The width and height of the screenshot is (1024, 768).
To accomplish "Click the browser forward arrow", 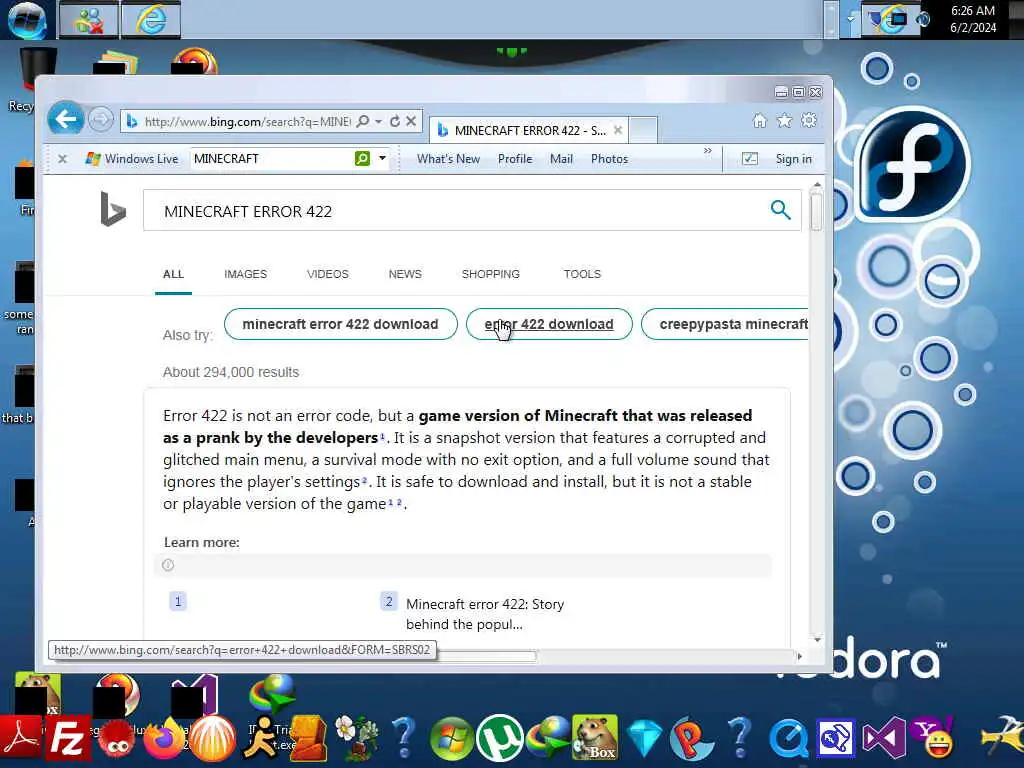I will coord(100,120).
